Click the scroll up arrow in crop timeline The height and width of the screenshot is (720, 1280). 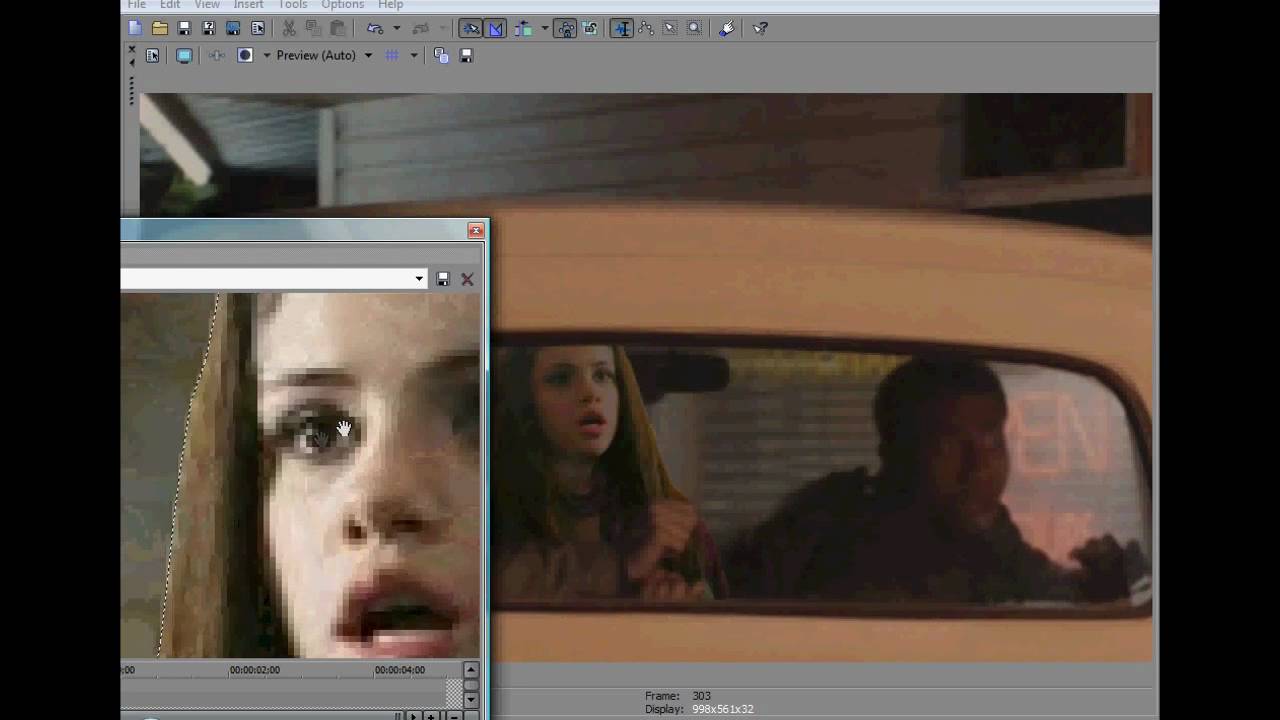click(471, 669)
